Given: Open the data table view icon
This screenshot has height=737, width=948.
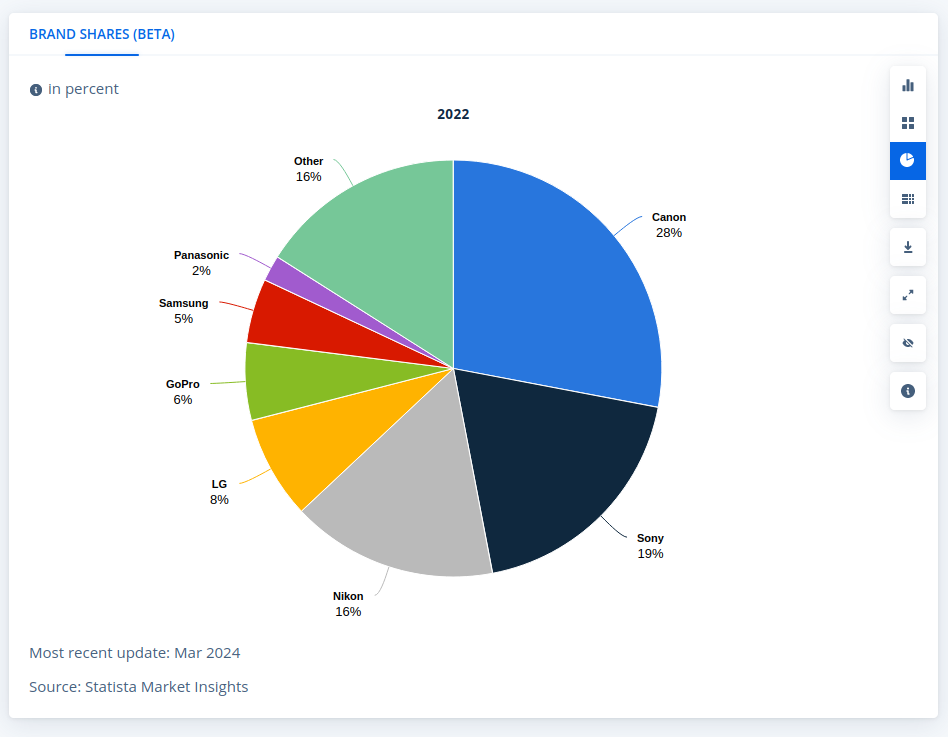Looking at the screenshot, I should [907, 198].
